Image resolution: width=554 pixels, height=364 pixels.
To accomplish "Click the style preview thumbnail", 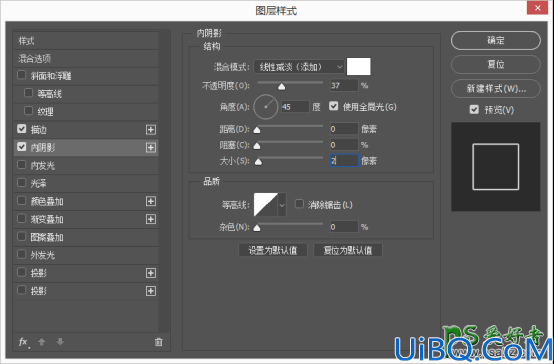I will coord(496,167).
